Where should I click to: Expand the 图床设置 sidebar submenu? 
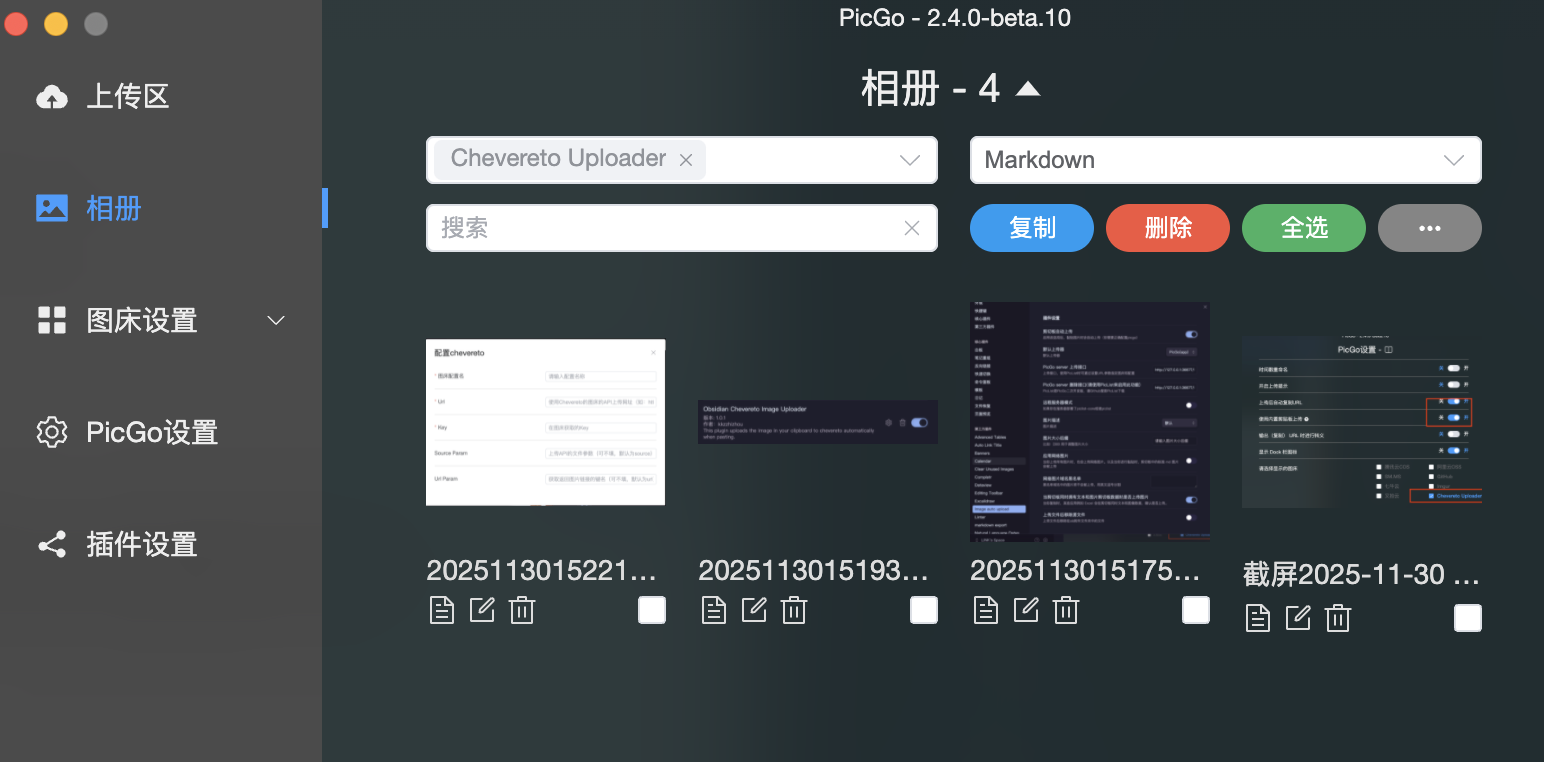276,320
